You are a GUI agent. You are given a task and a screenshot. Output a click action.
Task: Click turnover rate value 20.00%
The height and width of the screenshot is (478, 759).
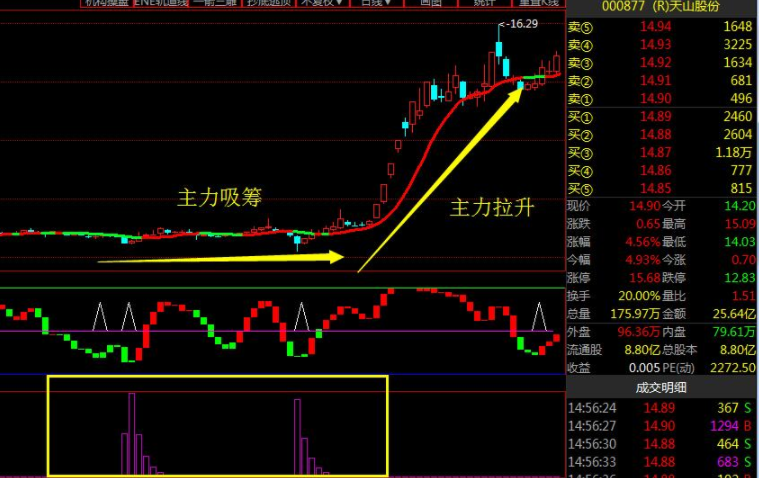point(639,295)
